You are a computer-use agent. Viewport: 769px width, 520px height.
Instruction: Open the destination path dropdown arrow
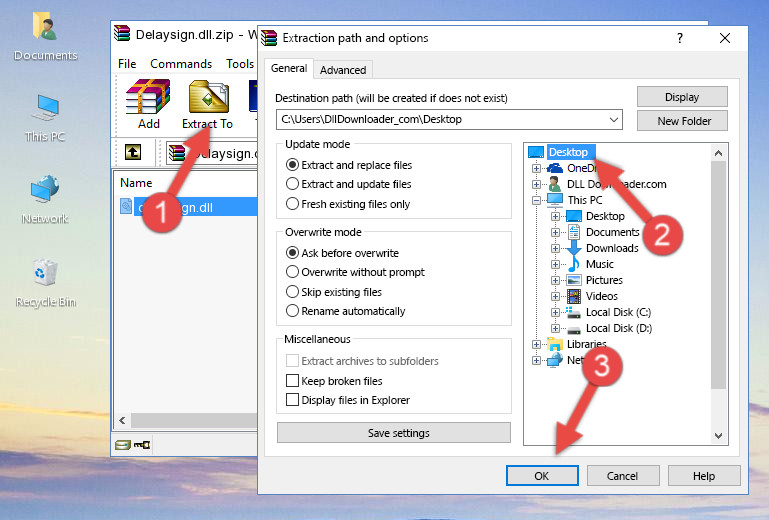[x=614, y=120]
